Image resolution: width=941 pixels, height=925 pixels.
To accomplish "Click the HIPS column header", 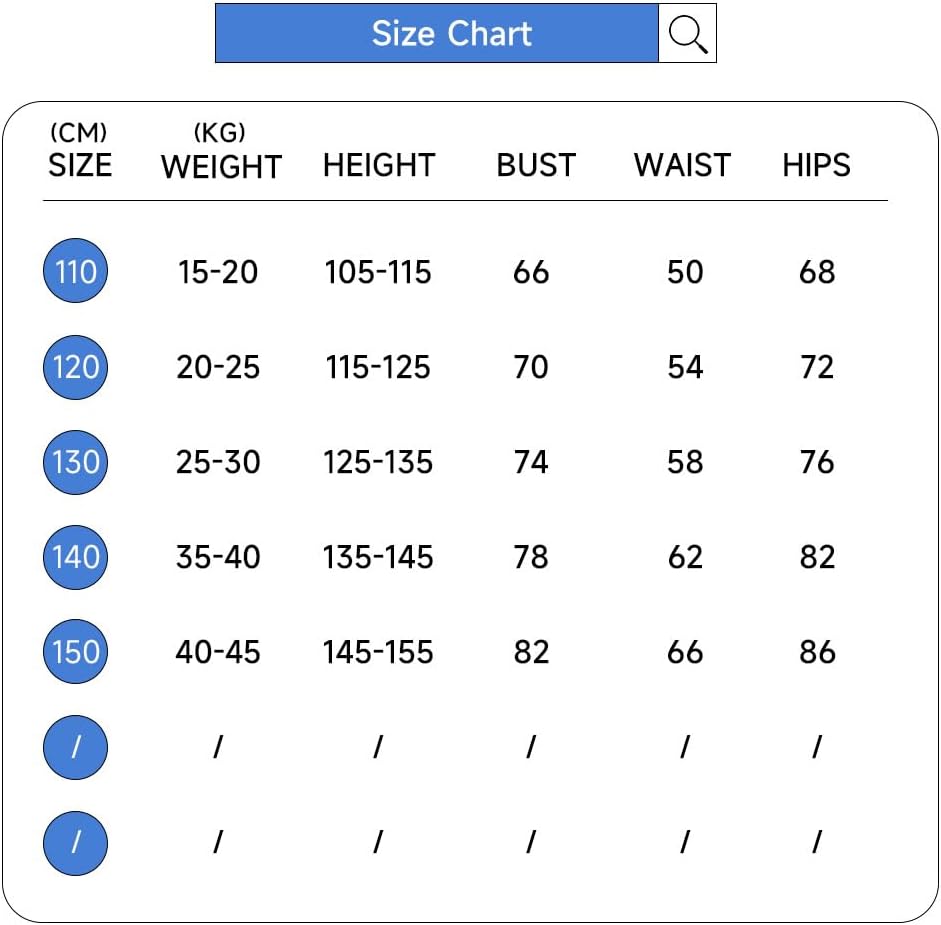I will (816, 165).
